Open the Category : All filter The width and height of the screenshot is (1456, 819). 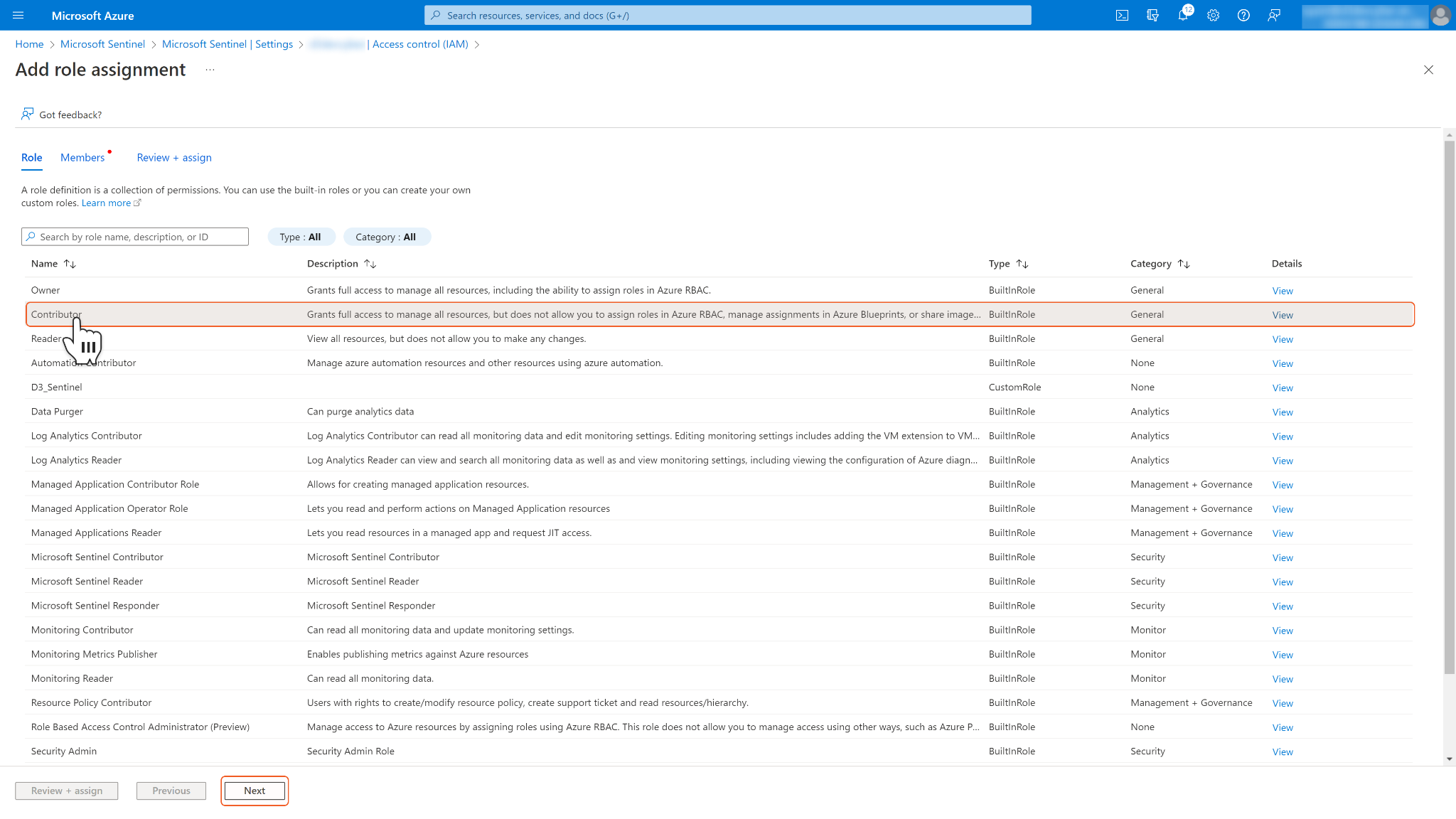coord(386,237)
